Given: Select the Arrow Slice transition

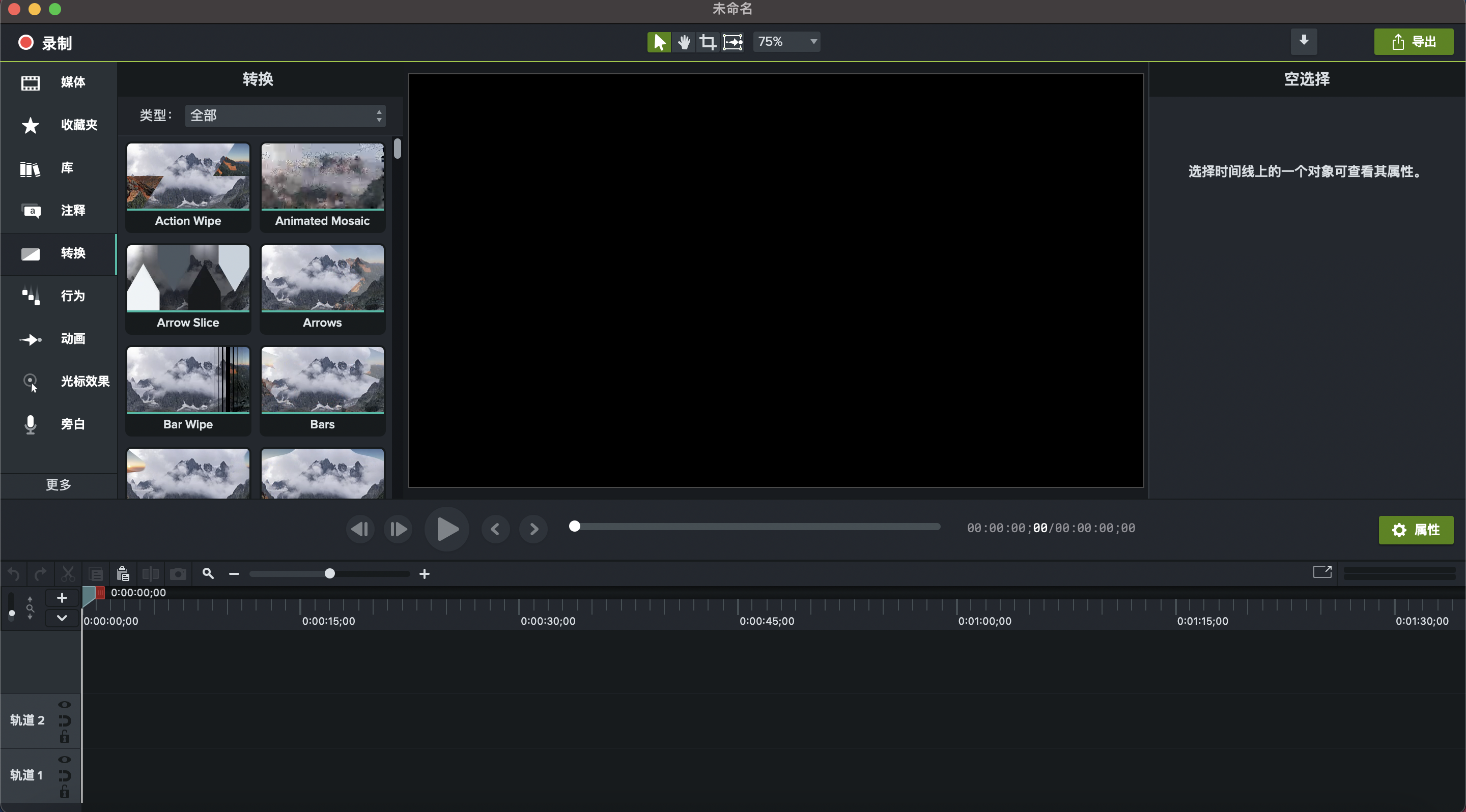Looking at the screenshot, I should tap(188, 289).
